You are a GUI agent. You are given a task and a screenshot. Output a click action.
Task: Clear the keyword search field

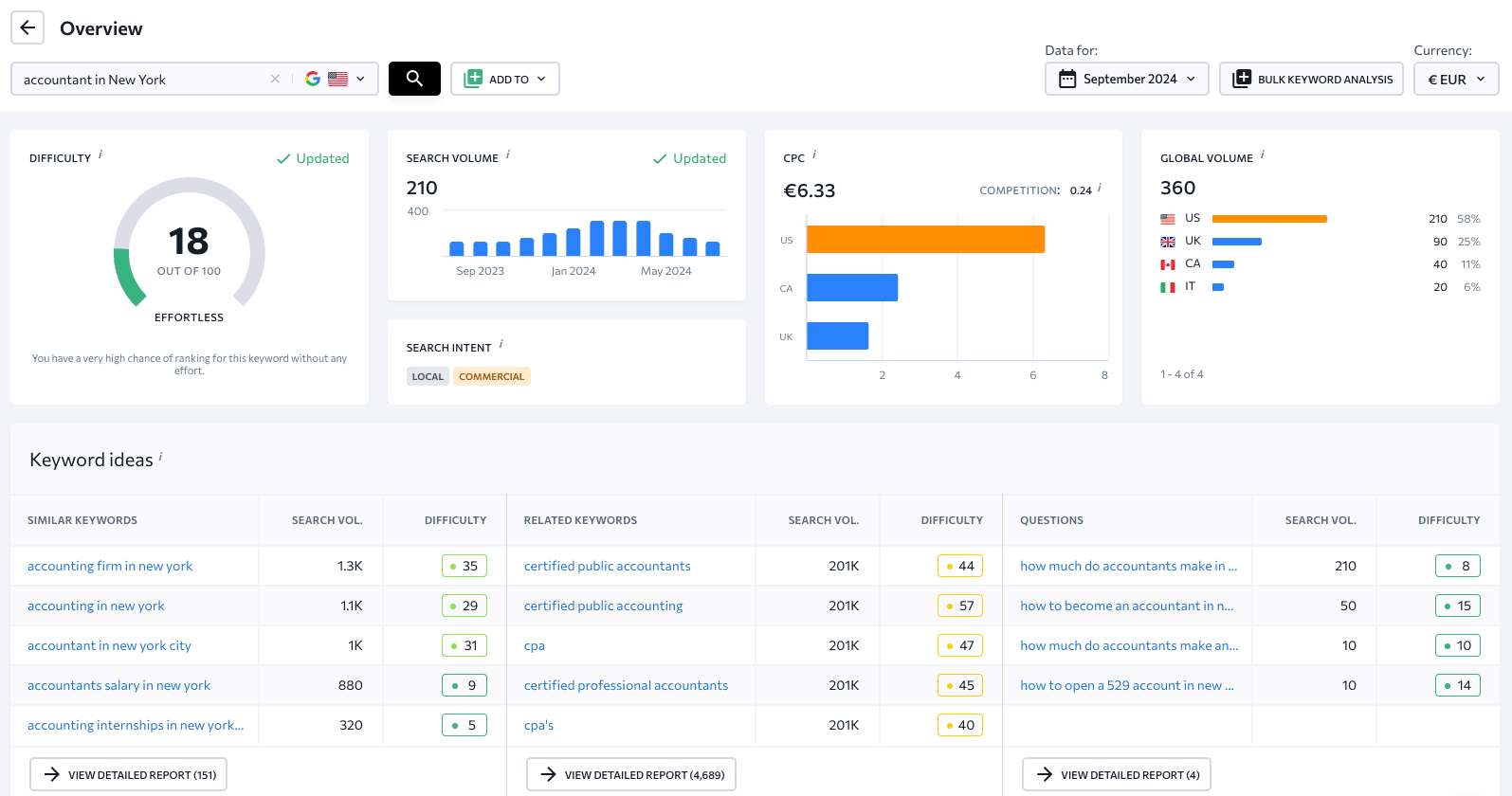pyautogui.click(x=275, y=79)
